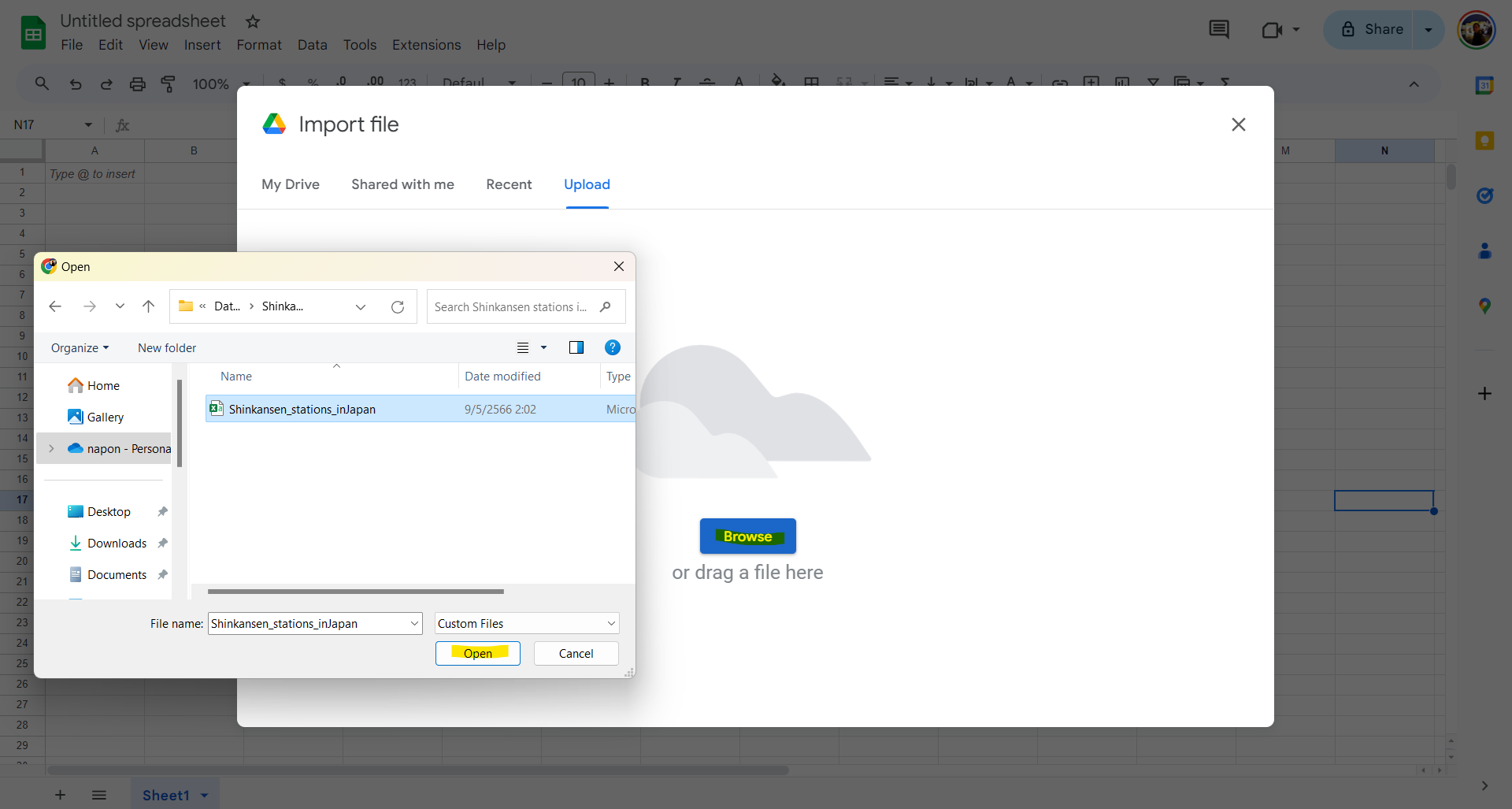Switch to the Recent tab
The height and width of the screenshot is (809, 1512).
pos(509,184)
